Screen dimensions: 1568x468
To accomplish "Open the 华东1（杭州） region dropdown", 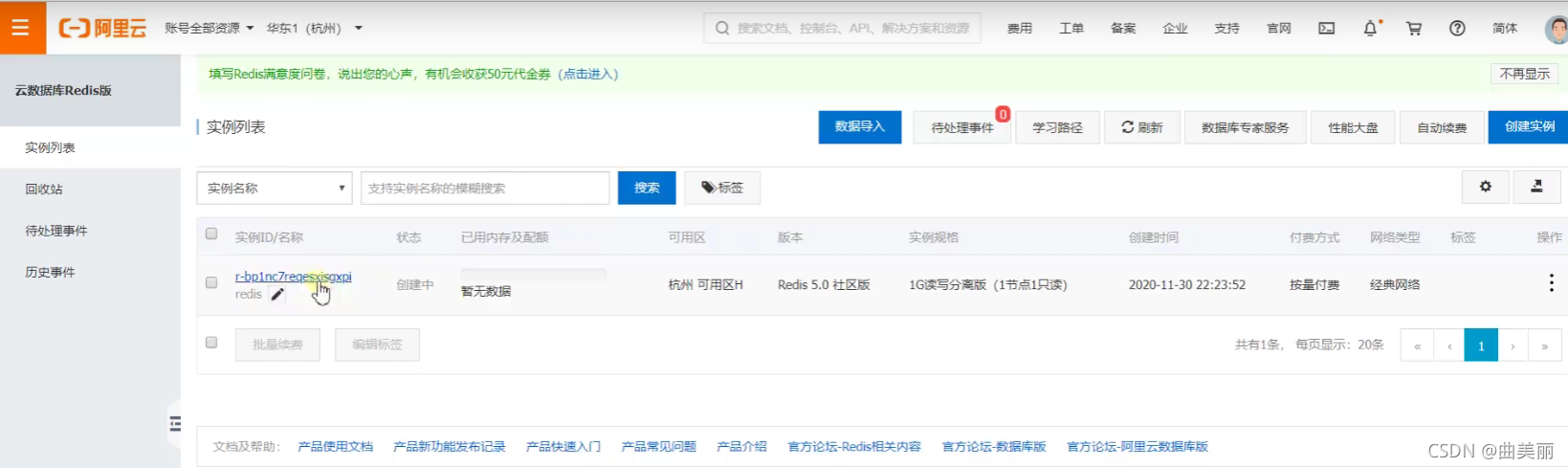I will click(x=315, y=28).
